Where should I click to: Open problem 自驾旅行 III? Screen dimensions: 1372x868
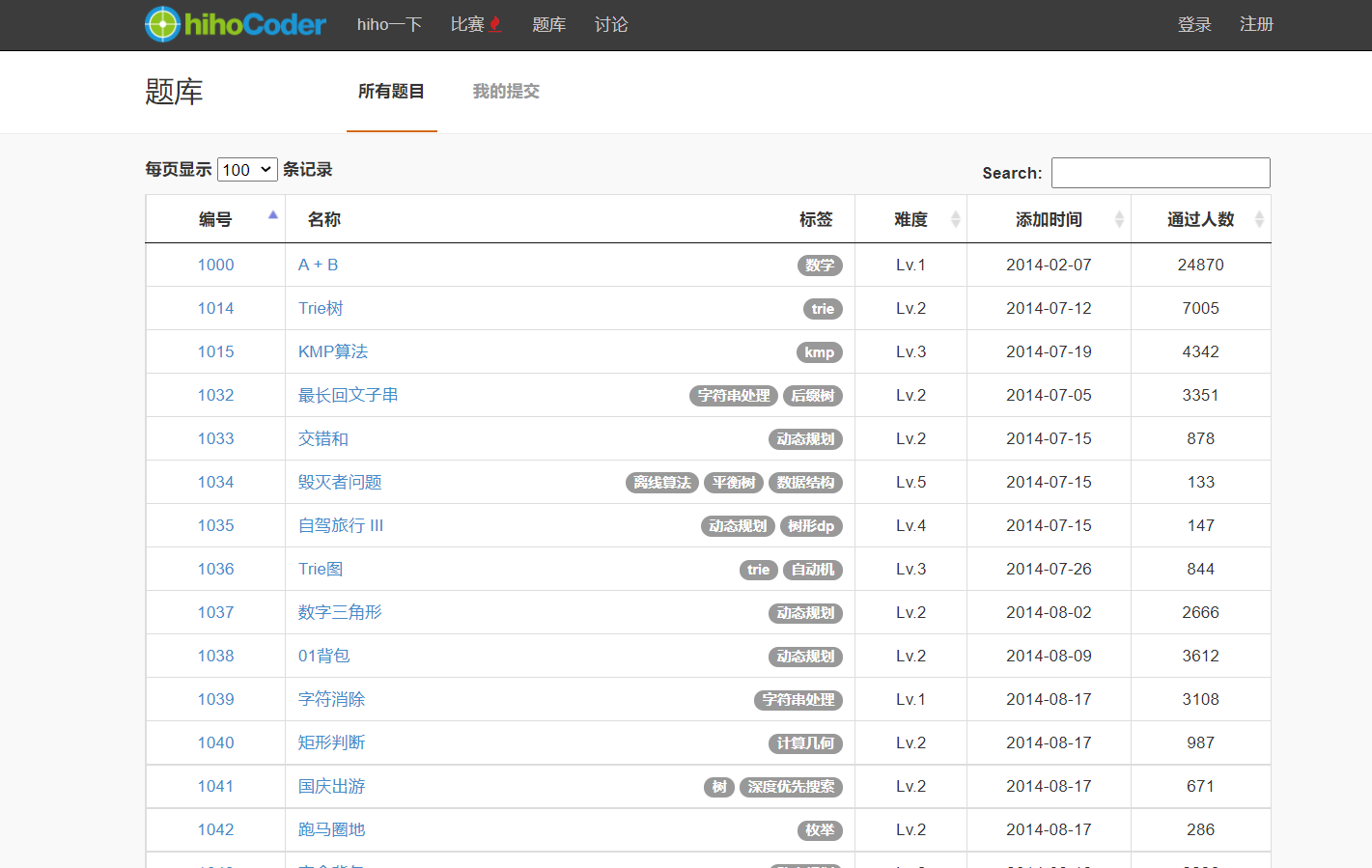click(341, 525)
